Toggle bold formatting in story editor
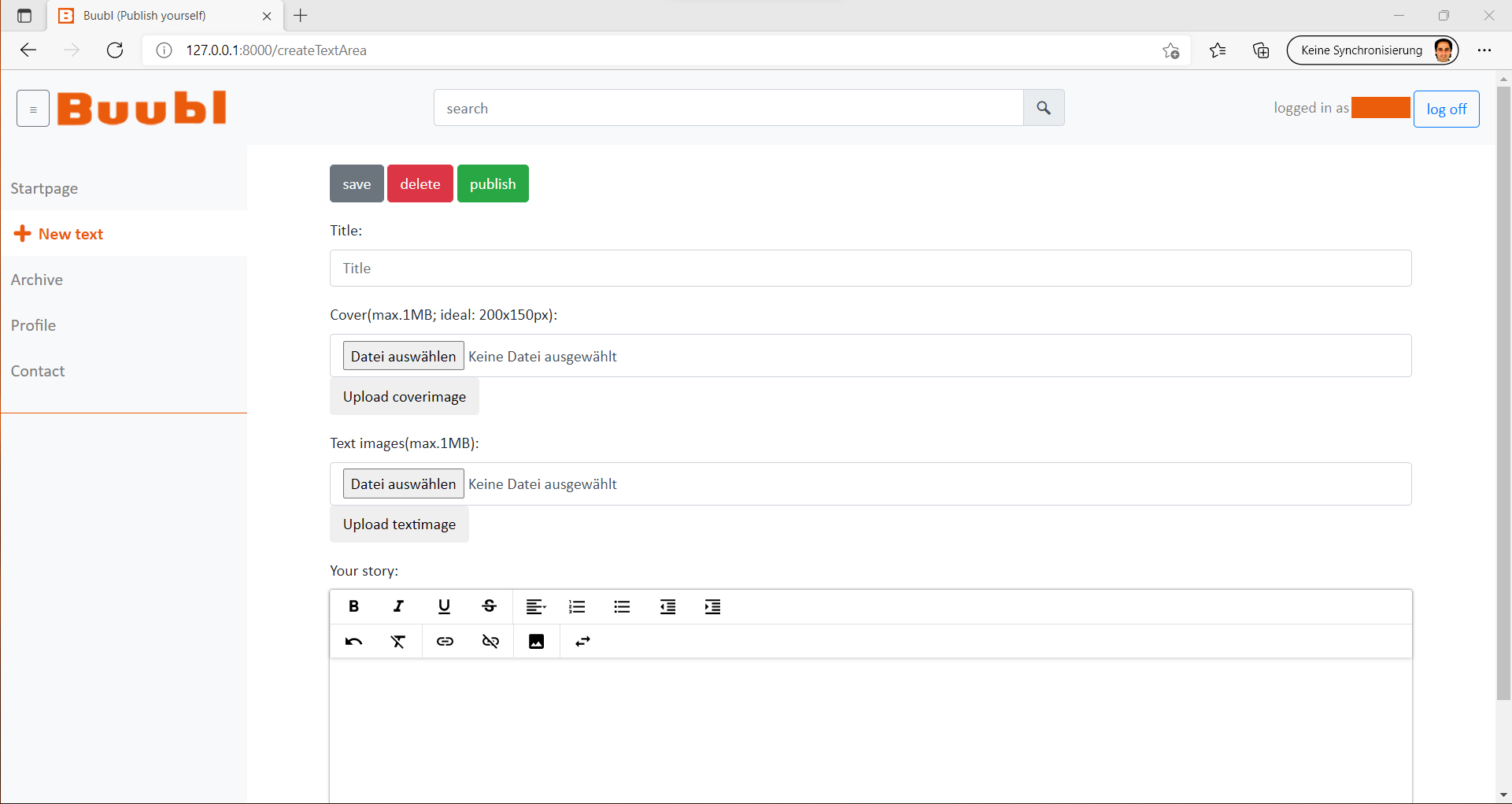The width and height of the screenshot is (1512, 804). click(353, 606)
